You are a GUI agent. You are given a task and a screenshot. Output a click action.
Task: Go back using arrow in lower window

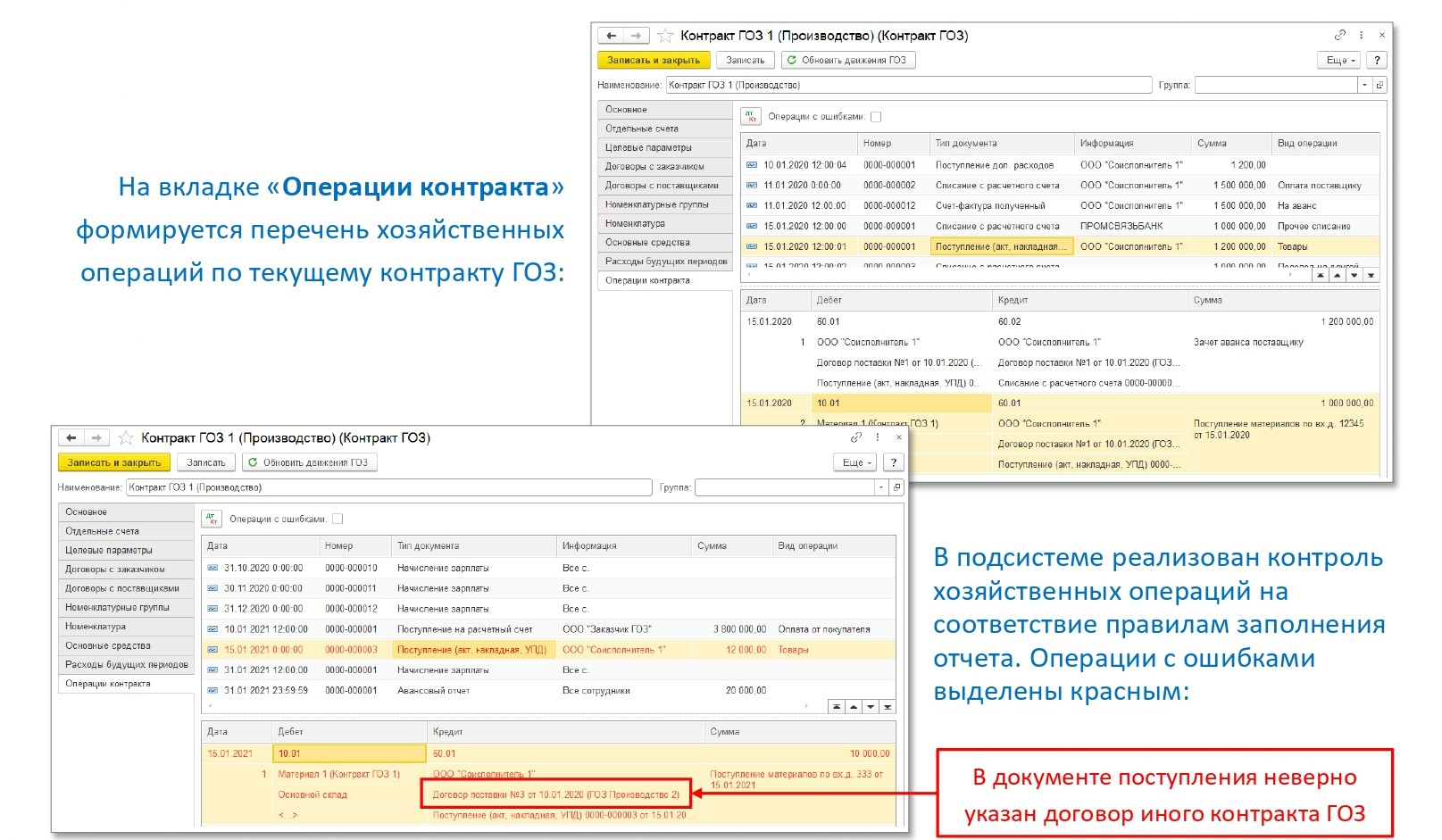click(x=71, y=437)
